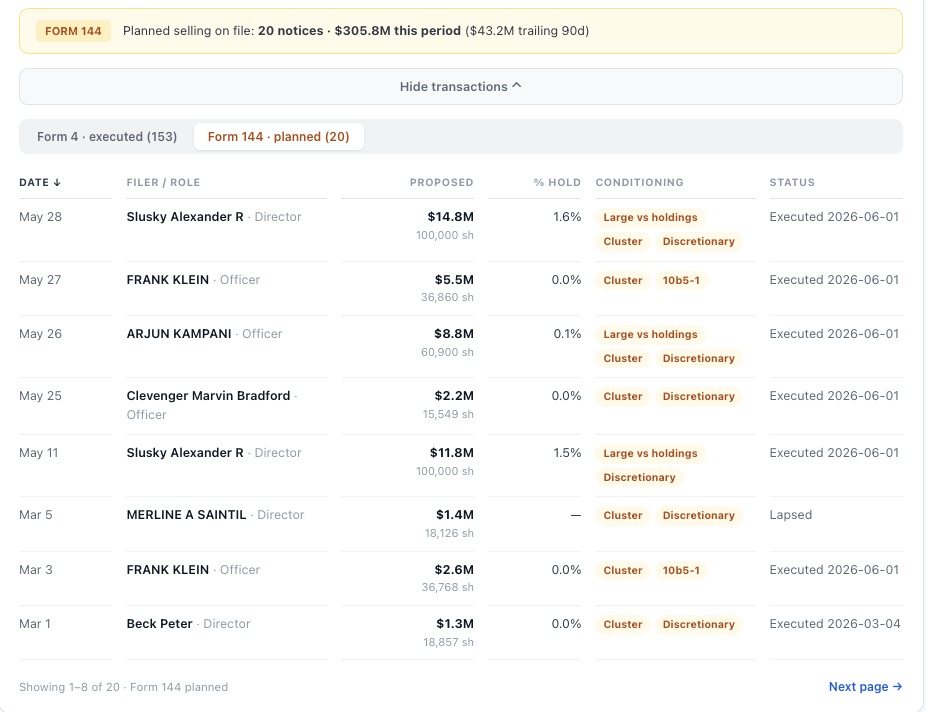The height and width of the screenshot is (712, 926).
Task: Click $5.5M proposed amount
Action: (x=454, y=280)
